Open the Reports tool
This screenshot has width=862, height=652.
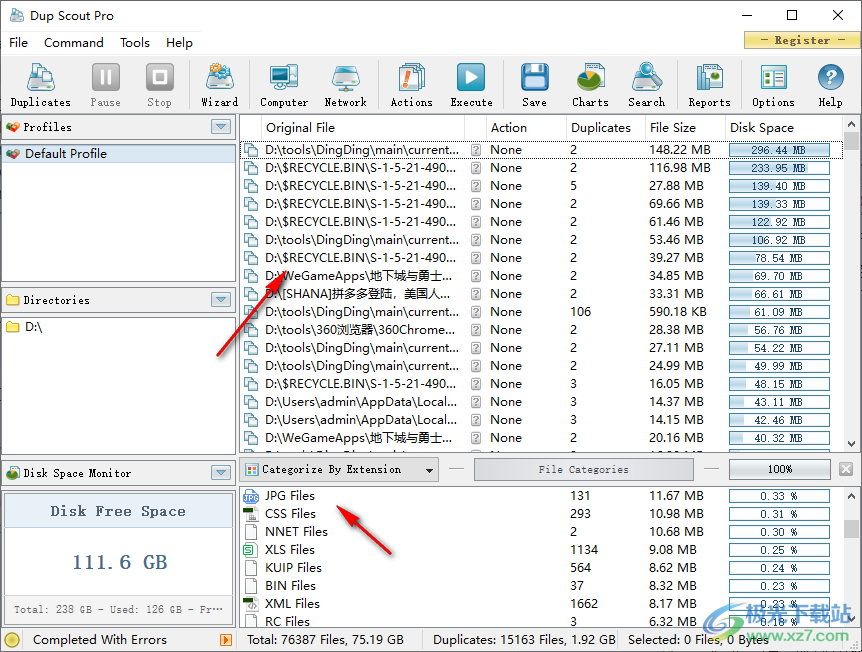coord(709,85)
